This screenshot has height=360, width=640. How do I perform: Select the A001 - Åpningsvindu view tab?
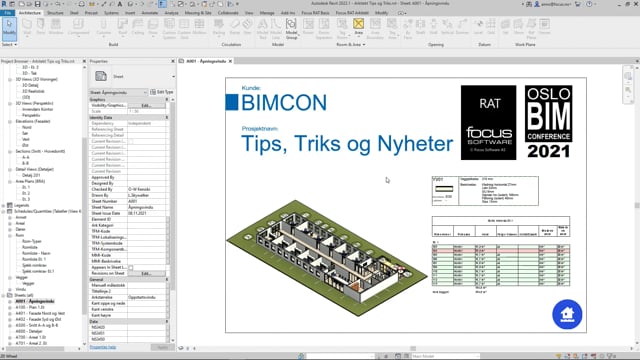pyautogui.click(x=206, y=61)
